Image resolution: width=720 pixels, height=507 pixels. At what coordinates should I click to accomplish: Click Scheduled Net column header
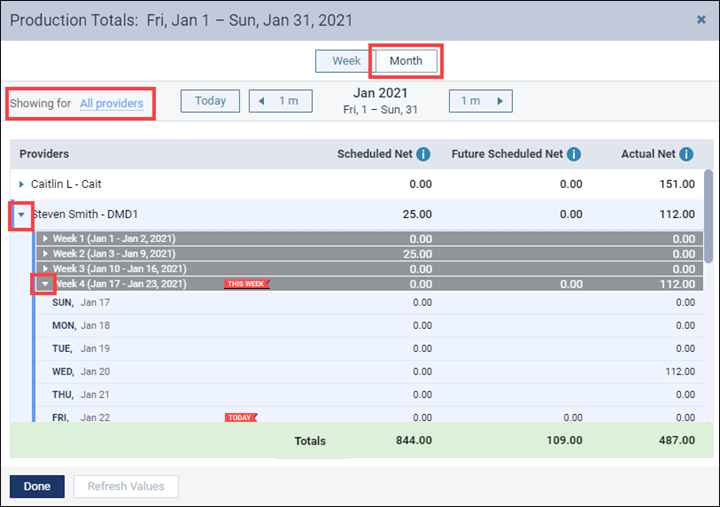375,154
